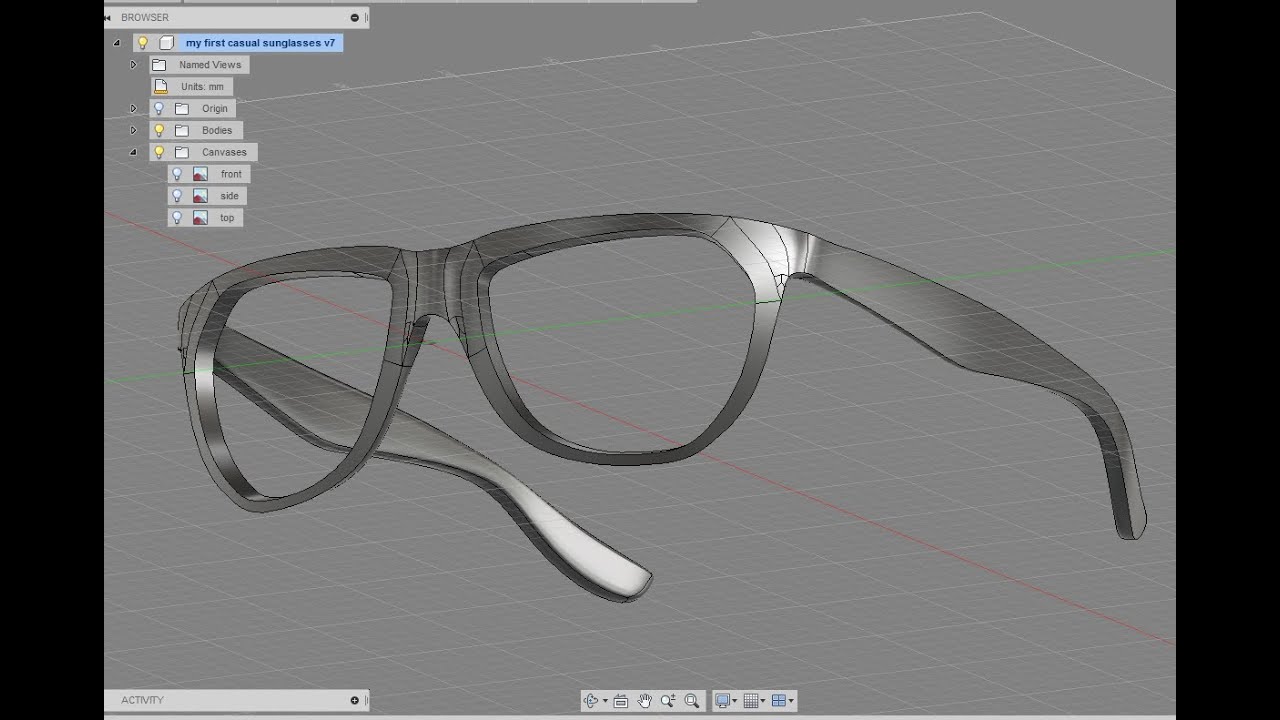
Task: Select the 'Bodies' tree label
Action: (217, 130)
